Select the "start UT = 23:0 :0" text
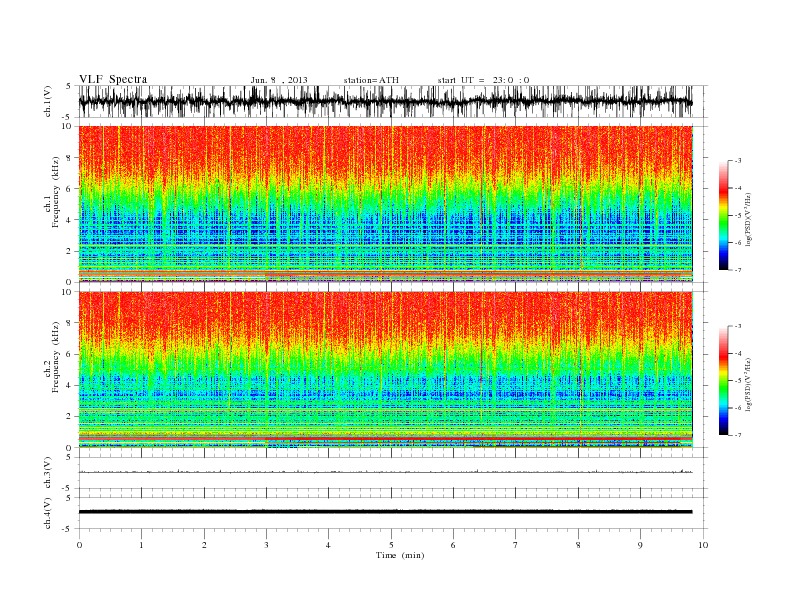Viewport: 792px width, 612px height. [x=483, y=80]
